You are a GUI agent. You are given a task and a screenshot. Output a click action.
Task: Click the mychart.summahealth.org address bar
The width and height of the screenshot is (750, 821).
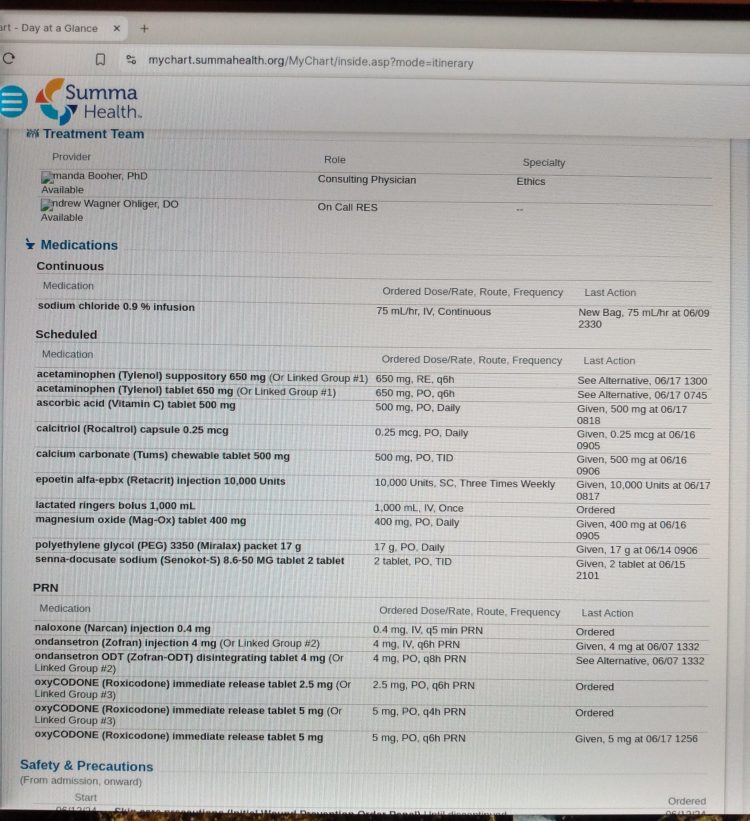(x=310, y=61)
